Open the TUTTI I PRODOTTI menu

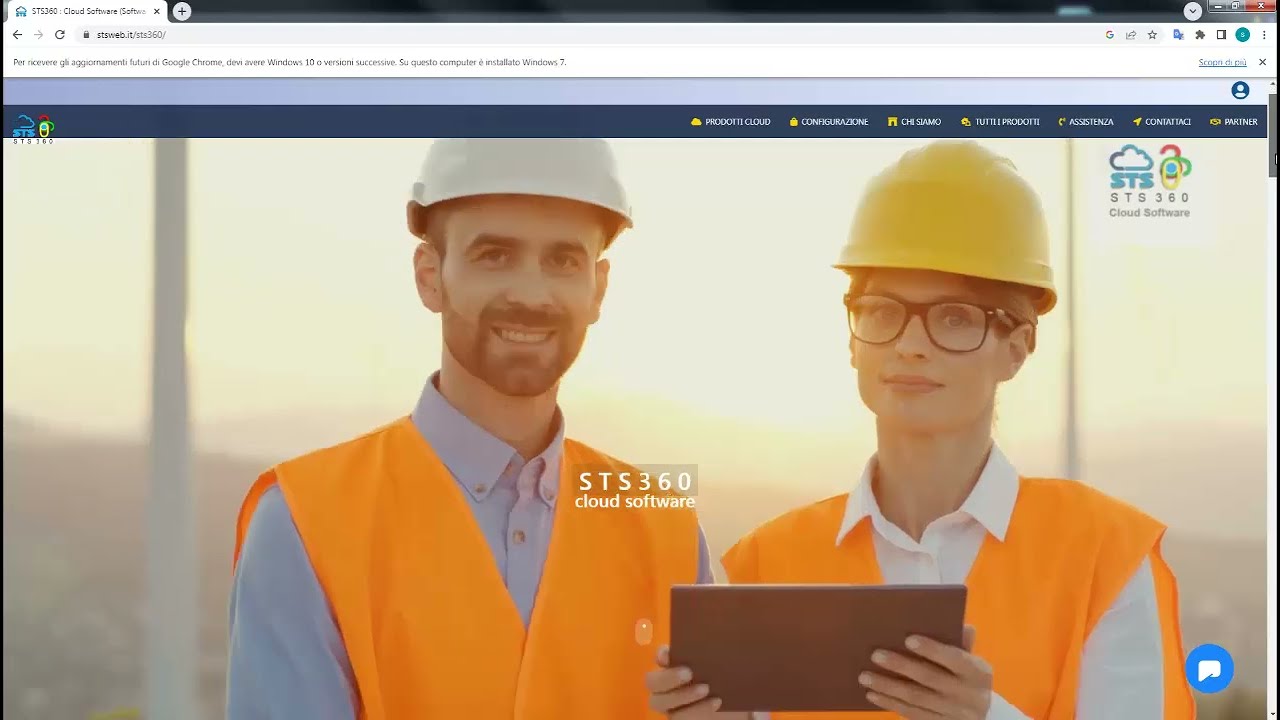pos(1000,122)
